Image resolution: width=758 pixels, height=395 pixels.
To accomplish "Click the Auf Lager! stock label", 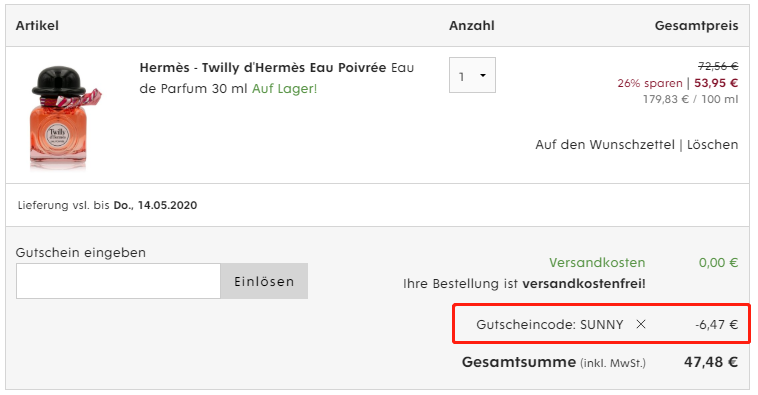I will coord(284,88).
